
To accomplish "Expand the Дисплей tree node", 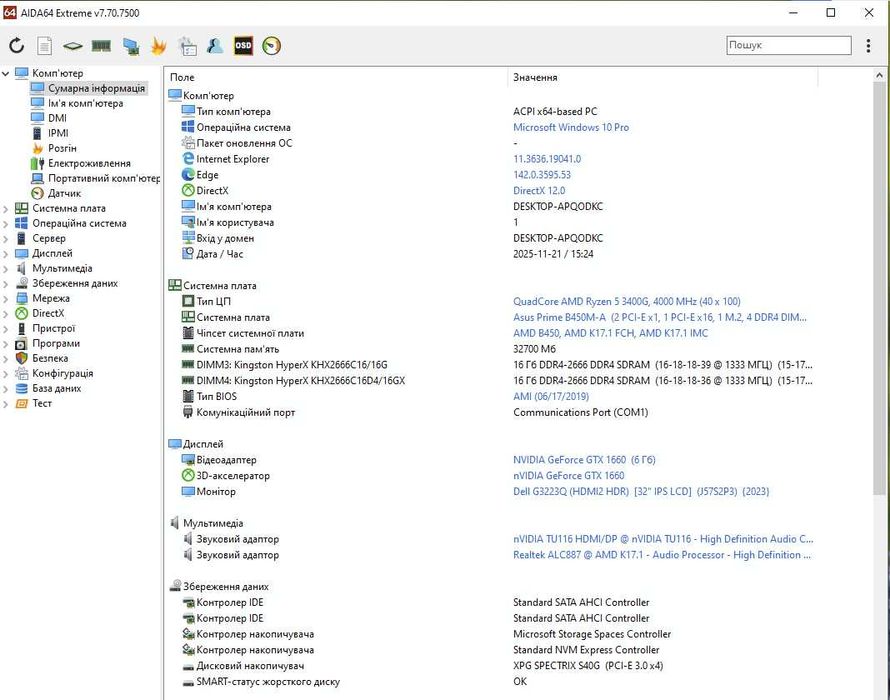I will coord(6,254).
